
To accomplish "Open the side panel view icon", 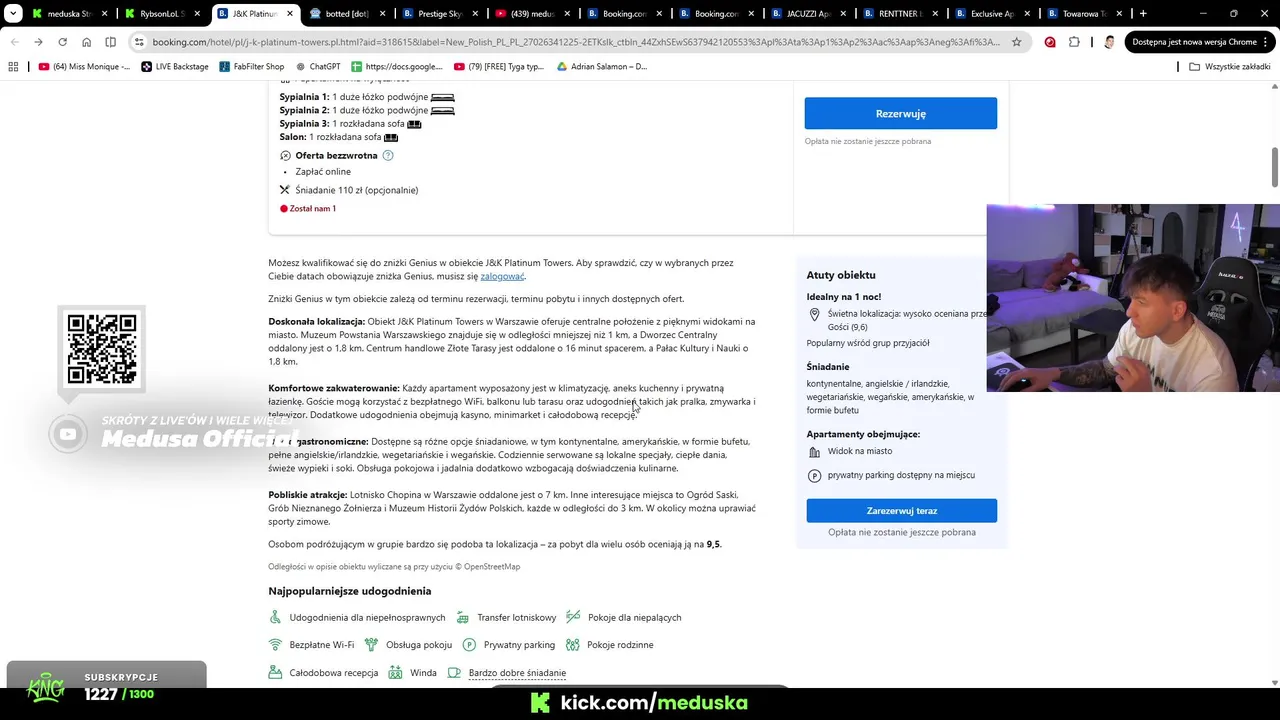I will pyautogui.click(x=110, y=42).
